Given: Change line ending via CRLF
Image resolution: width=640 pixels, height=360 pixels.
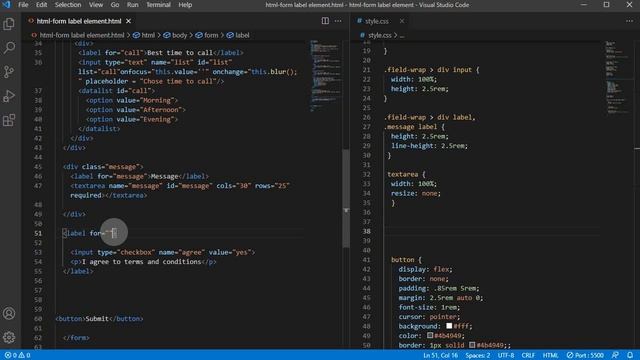Looking at the screenshot, I should (528, 355).
